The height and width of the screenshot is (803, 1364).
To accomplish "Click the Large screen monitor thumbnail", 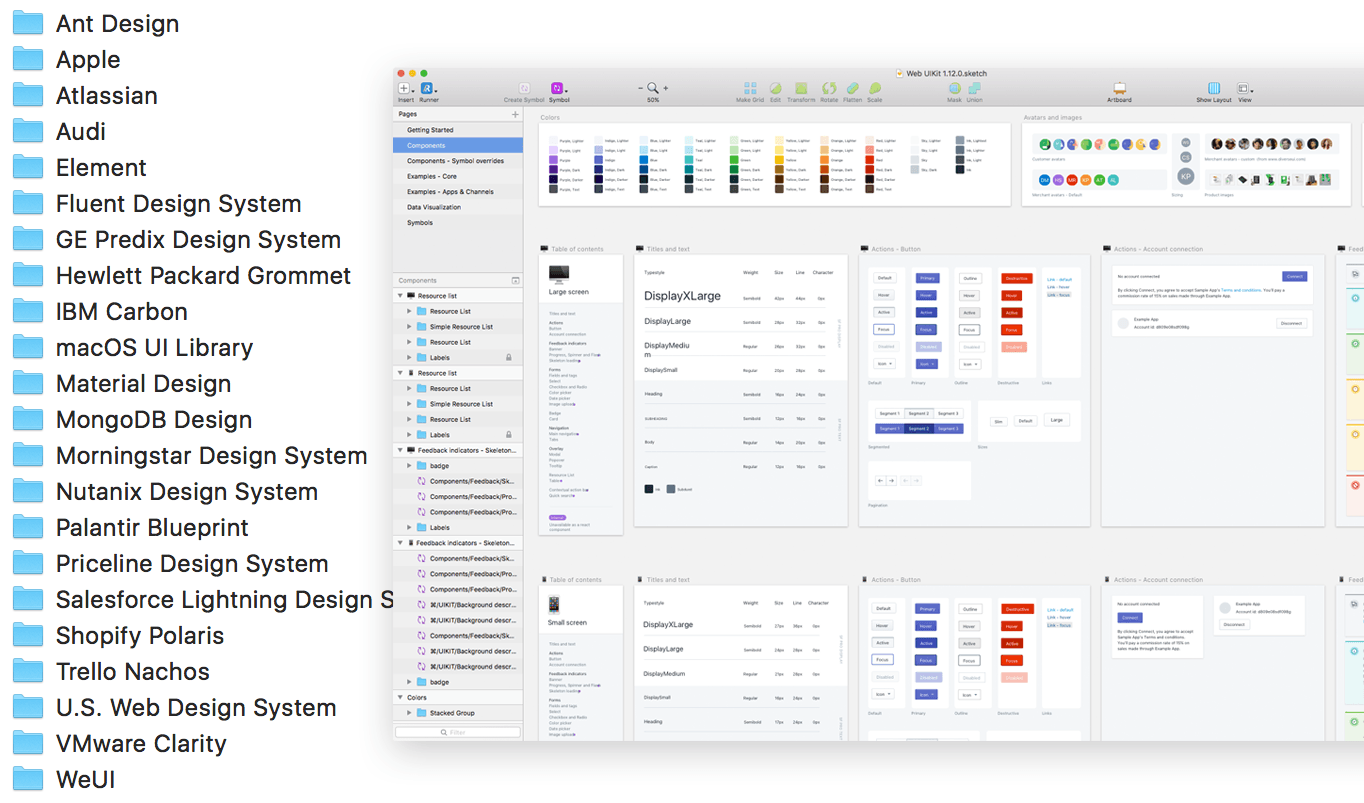I will point(559,274).
